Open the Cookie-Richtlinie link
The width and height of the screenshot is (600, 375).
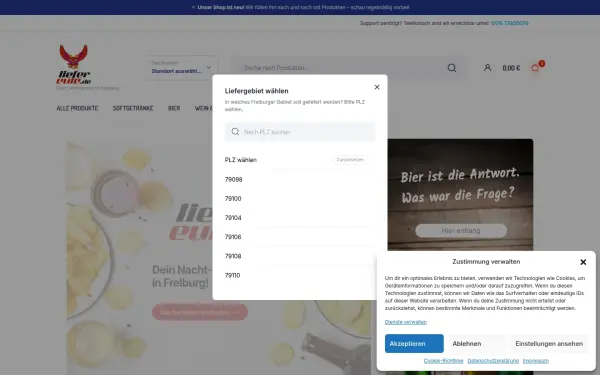(443, 361)
